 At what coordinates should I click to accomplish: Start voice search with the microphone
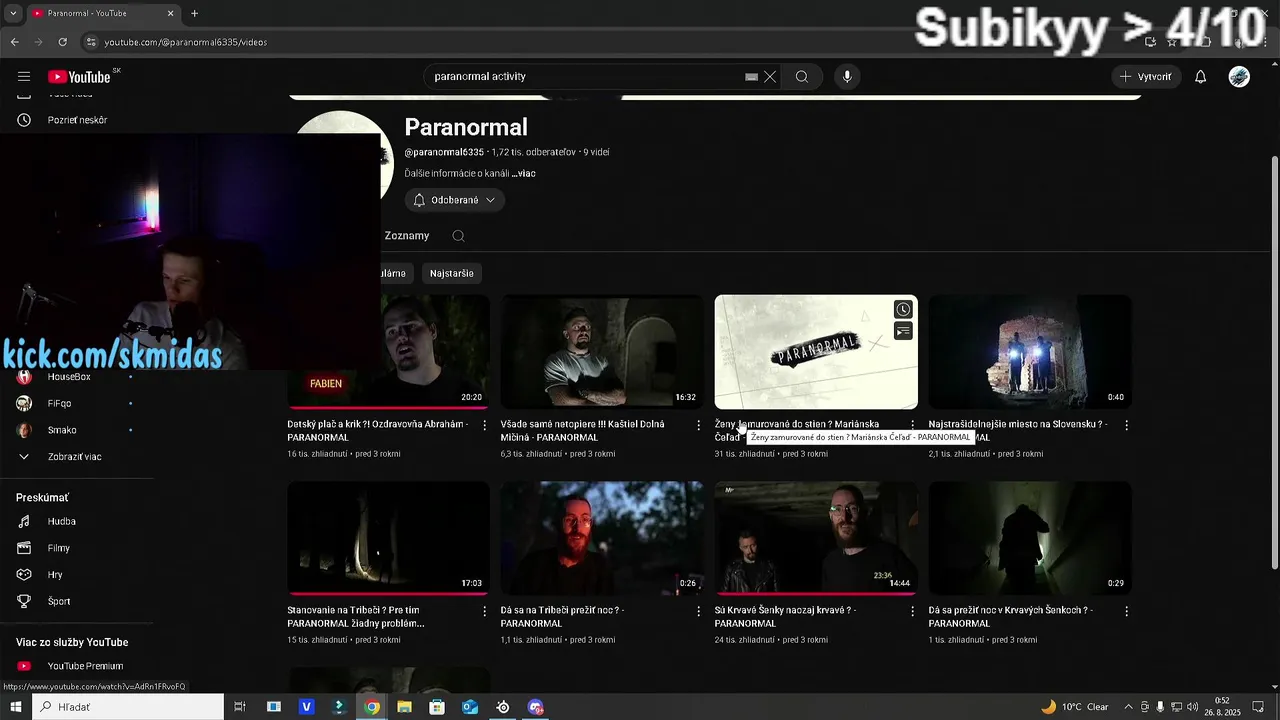tap(847, 77)
